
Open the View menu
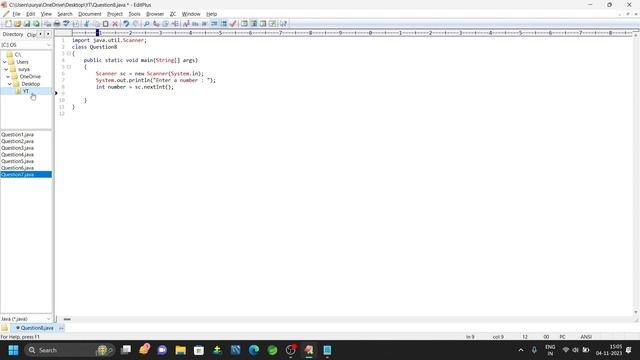click(46, 14)
